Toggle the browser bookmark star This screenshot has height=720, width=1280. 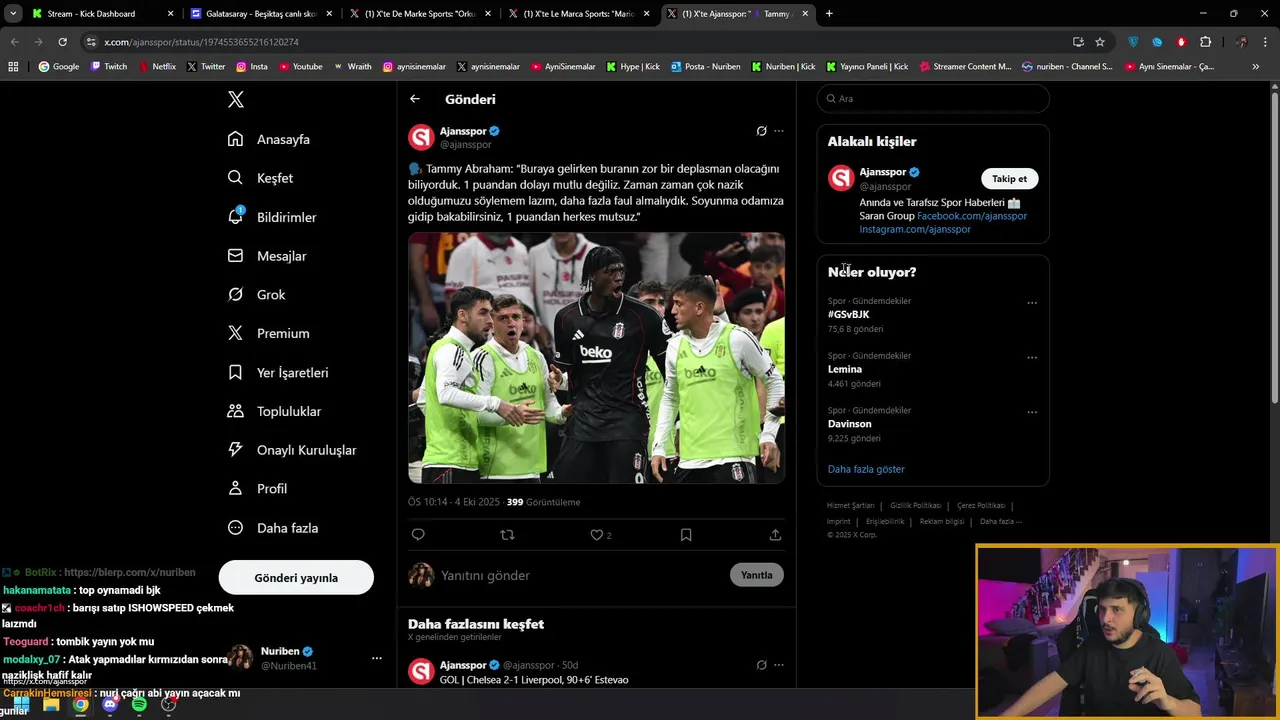click(x=1100, y=42)
